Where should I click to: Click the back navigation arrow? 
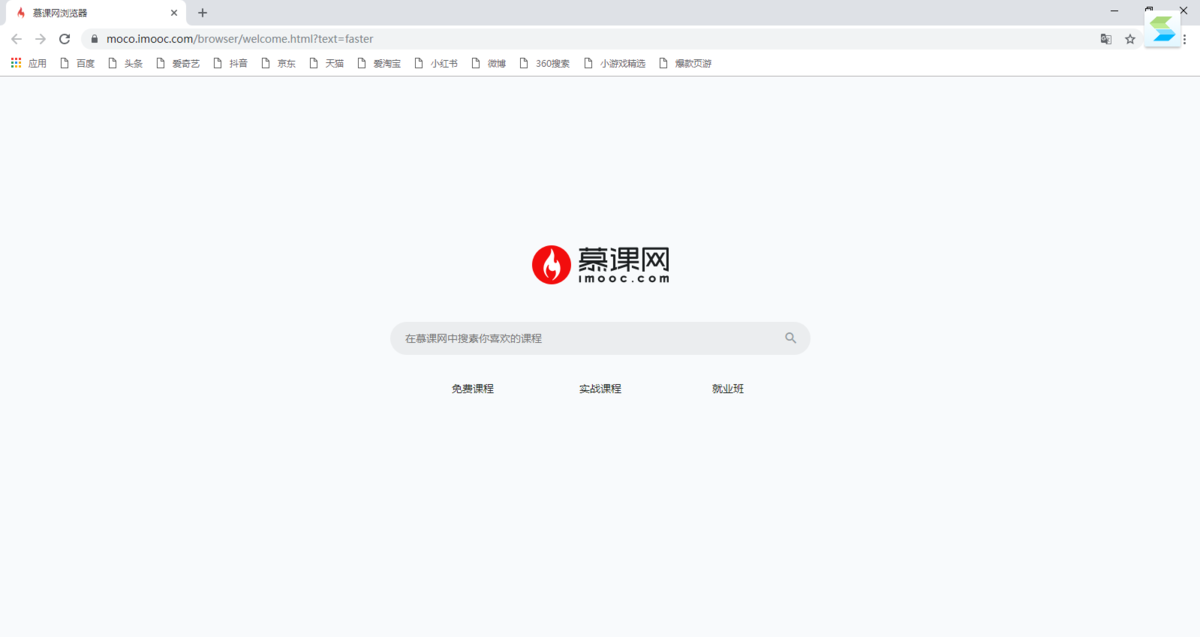pos(16,38)
